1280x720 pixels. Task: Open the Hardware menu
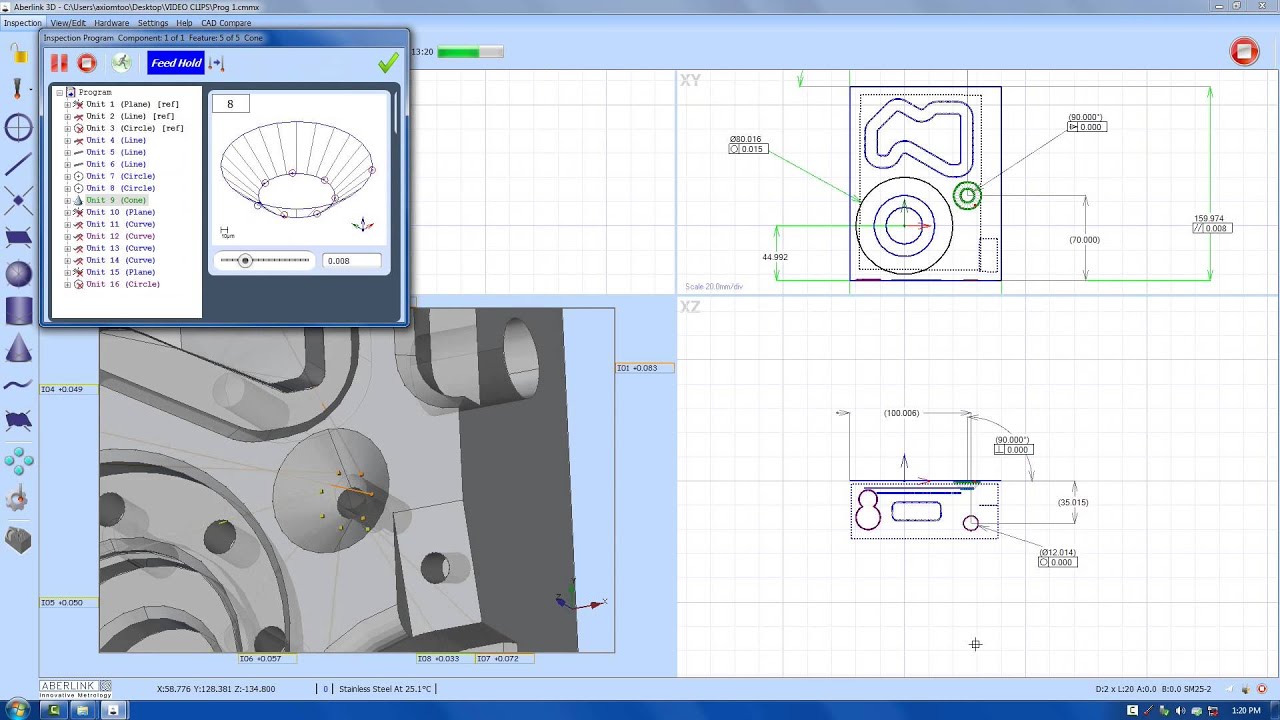111,23
